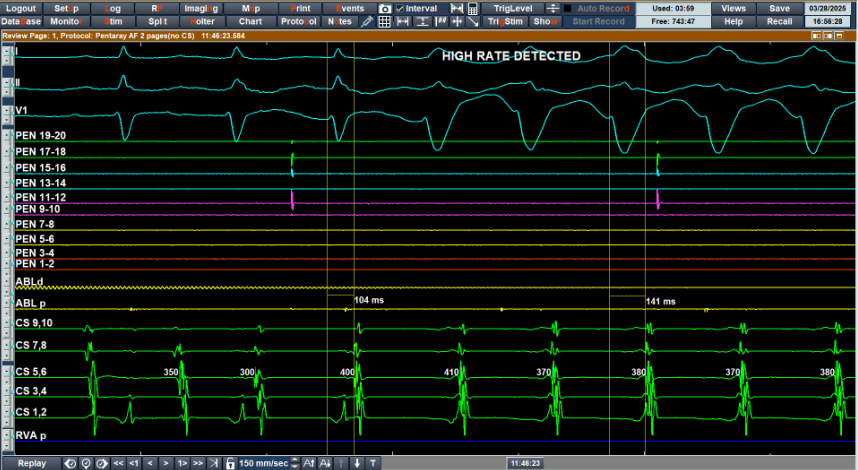Click the center-align calipers icon
The height and width of the screenshot is (470, 858).
[x=457, y=22]
